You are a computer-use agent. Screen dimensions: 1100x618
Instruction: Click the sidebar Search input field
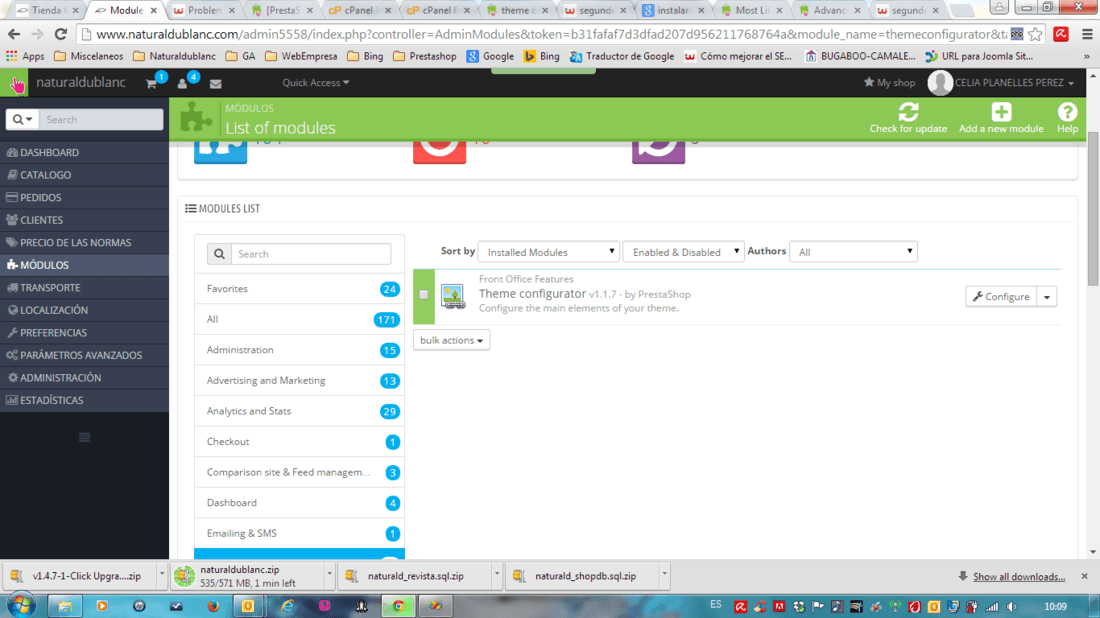tap(101, 119)
